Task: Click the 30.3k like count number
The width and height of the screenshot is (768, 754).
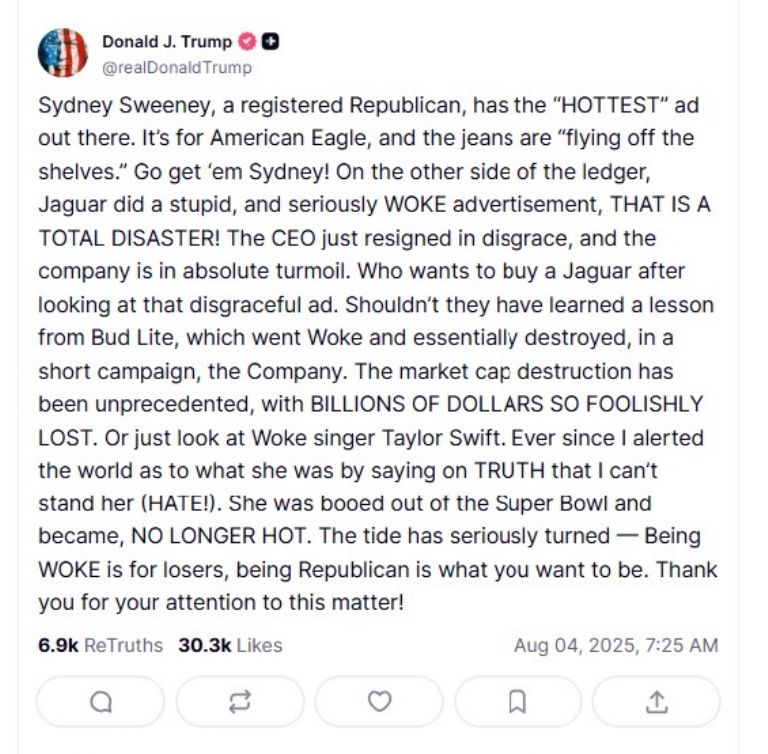Action: 204,645
